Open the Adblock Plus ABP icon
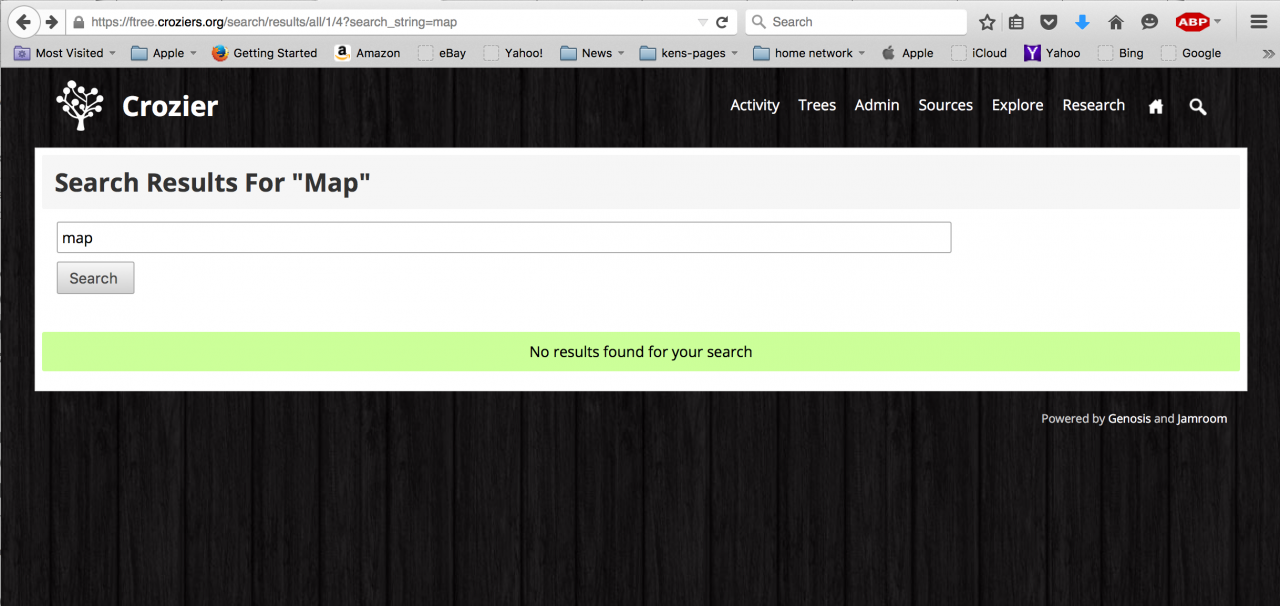The height and width of the screenshot is (606, 1280). point(1192,22)
